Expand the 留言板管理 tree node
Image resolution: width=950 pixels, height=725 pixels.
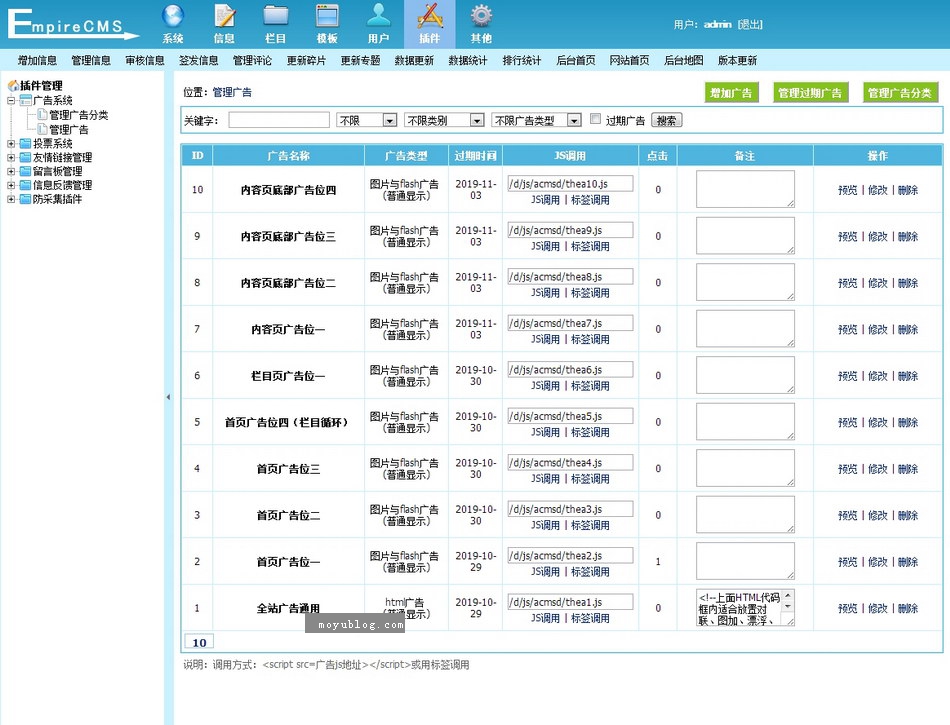11,171
